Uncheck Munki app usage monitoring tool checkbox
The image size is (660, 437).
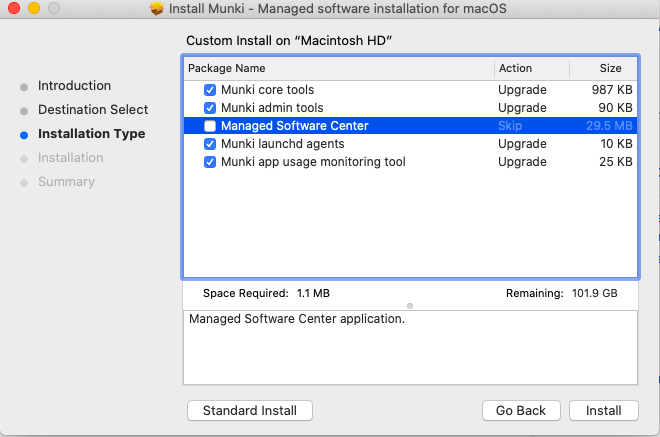point(210,162)
